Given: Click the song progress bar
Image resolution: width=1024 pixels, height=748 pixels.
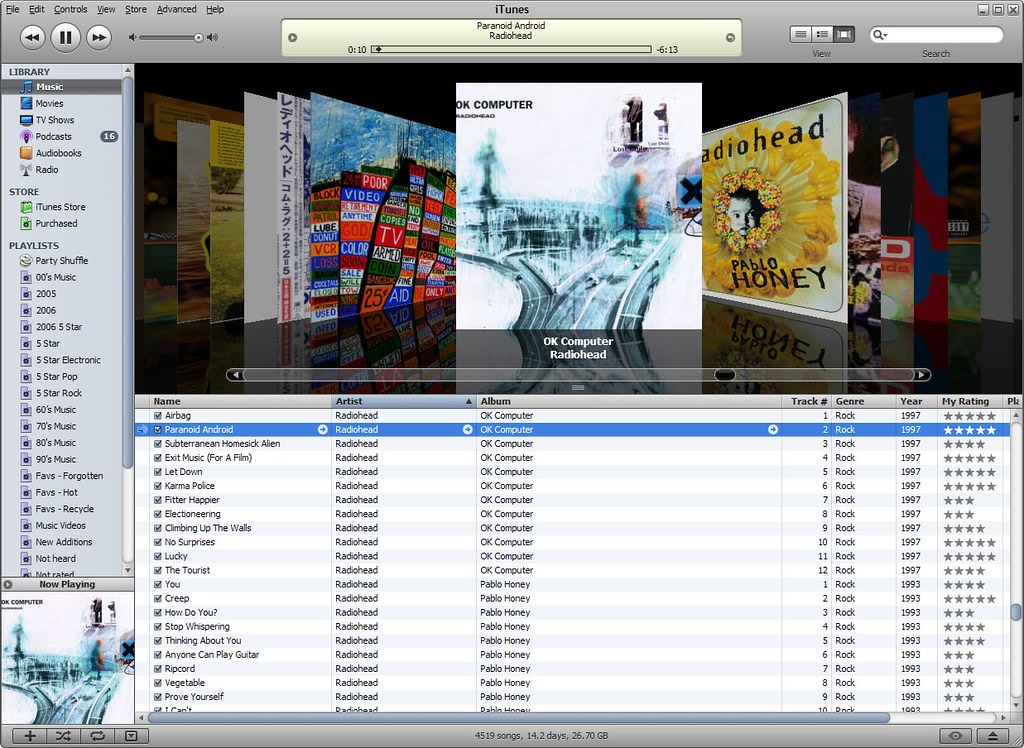Looking at the screenshot, I should pyautogui.click(x=511, y=49).
